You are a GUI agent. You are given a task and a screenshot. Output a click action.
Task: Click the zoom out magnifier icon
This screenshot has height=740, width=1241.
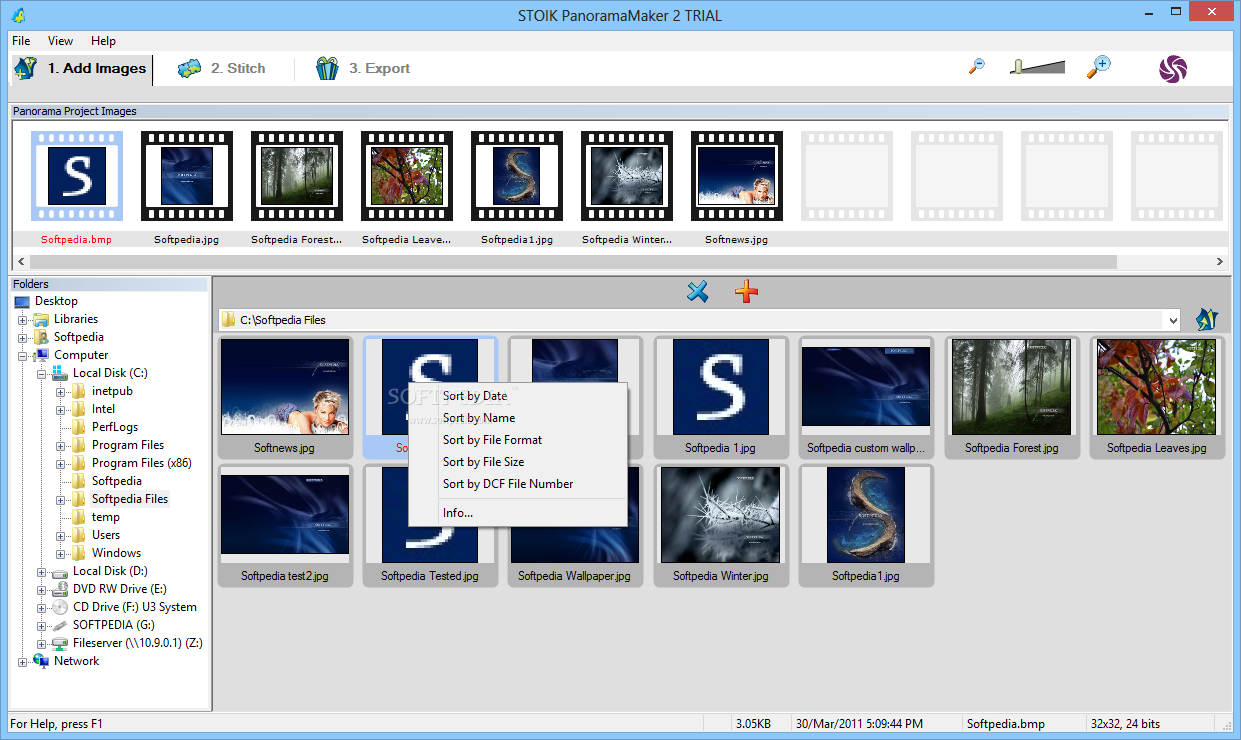pyautogui.click(x=977, y=67)
